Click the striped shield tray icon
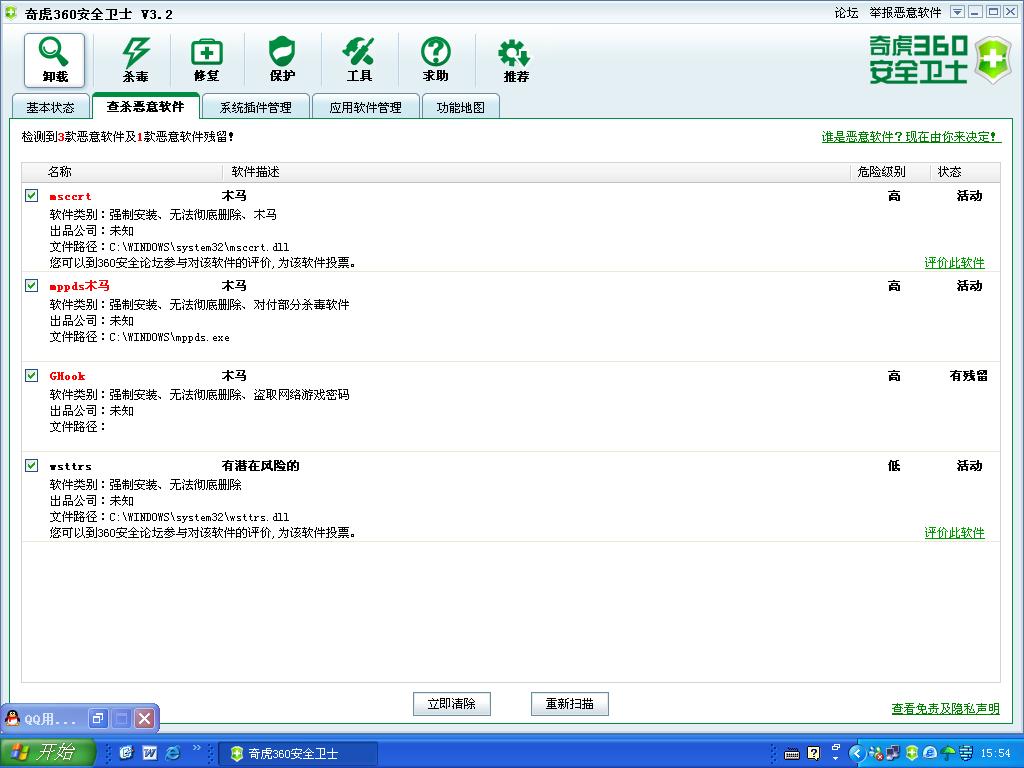 965,754
